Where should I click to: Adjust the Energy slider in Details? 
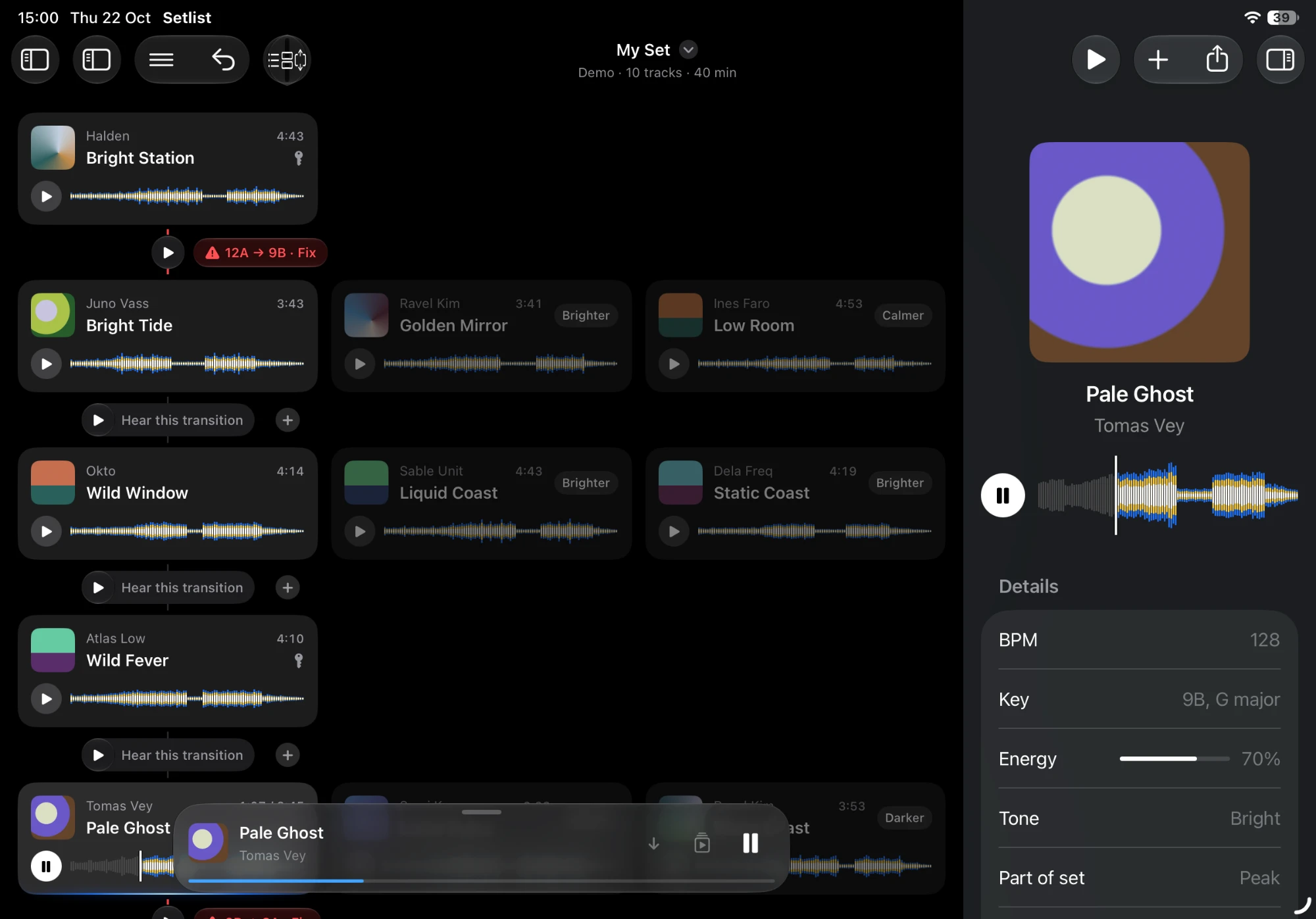click(x=1174, y=758)
